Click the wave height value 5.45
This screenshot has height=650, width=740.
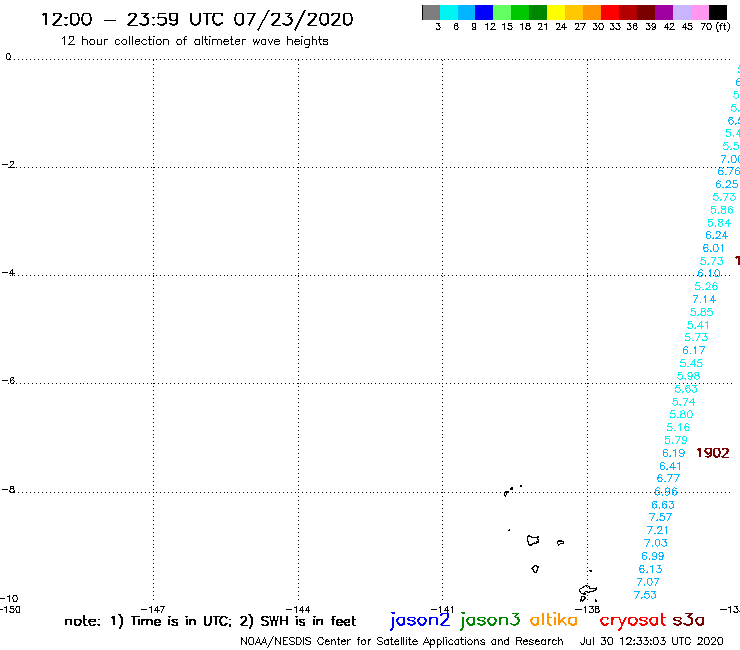coord(691,363)
